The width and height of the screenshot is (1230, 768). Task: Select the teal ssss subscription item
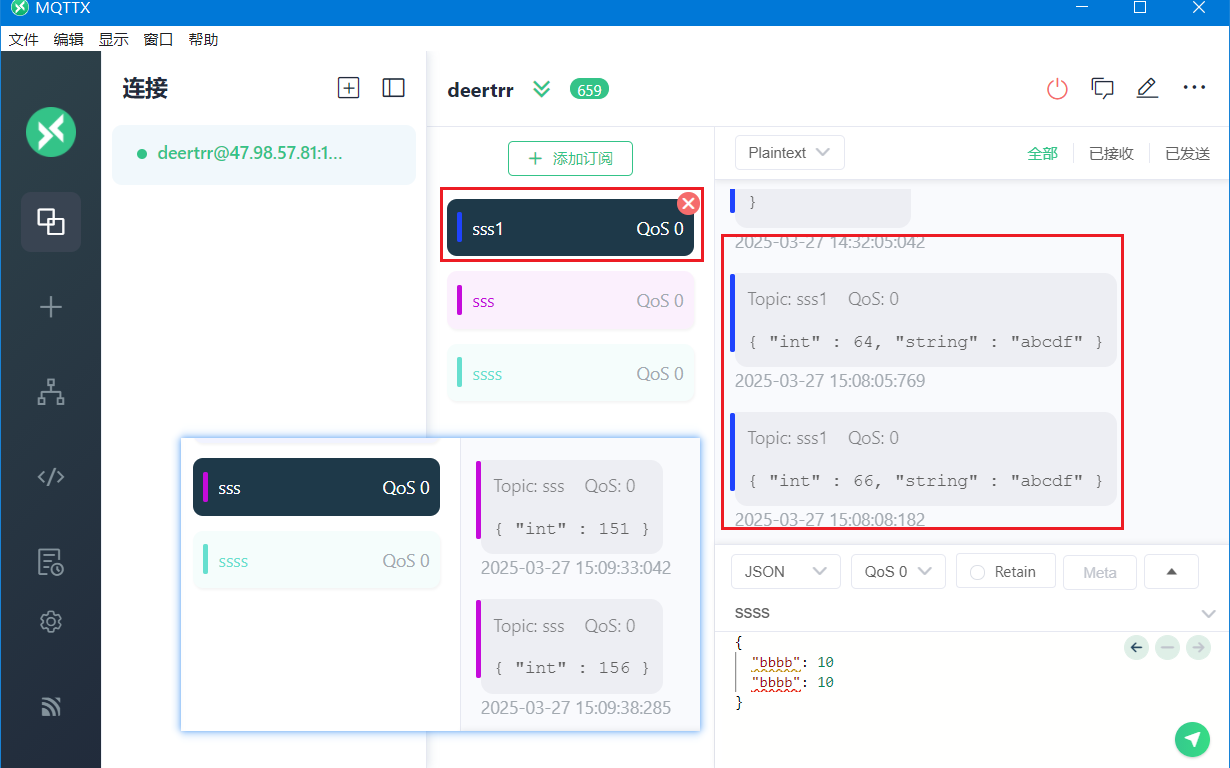570,374
